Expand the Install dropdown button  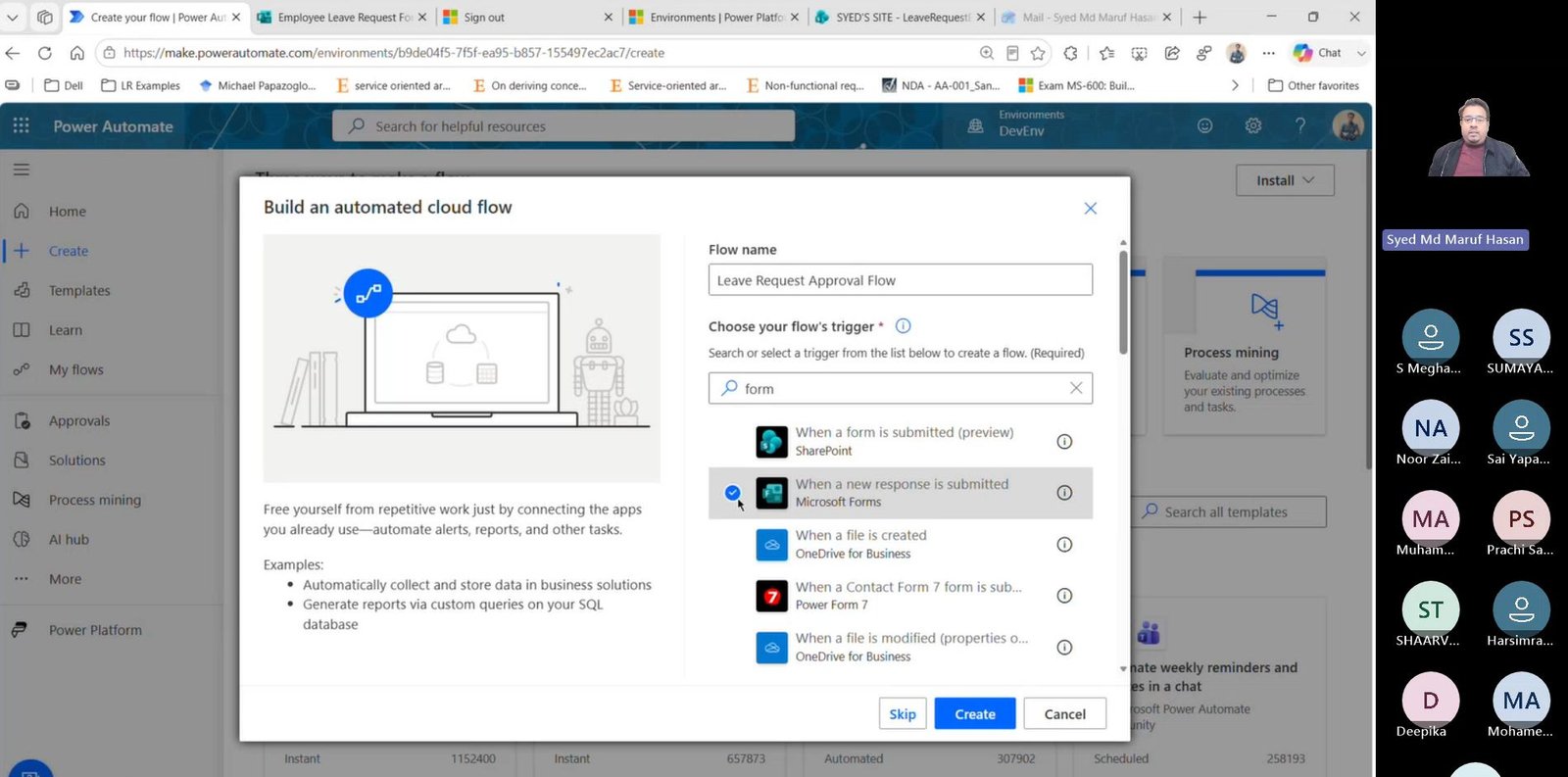click(1285, 180)
